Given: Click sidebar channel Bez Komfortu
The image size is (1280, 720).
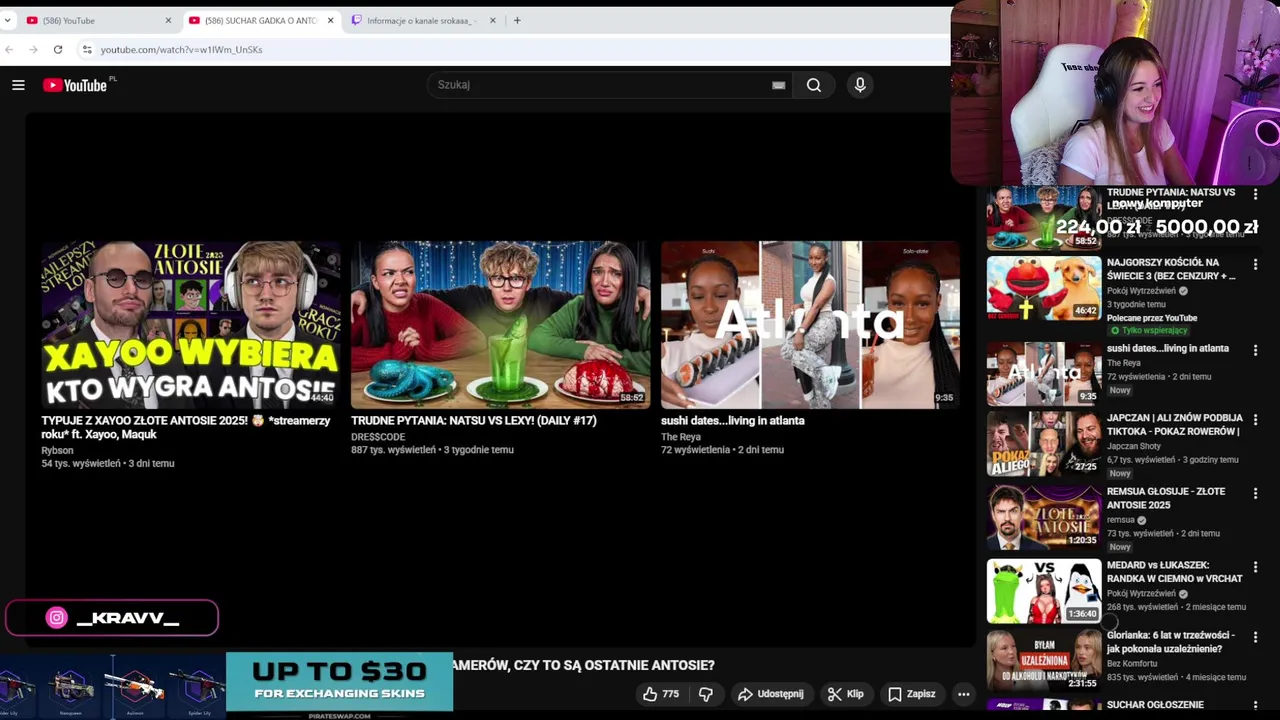Looking at the screenshot, I should pyautogui.click(x=1132, y=664).
